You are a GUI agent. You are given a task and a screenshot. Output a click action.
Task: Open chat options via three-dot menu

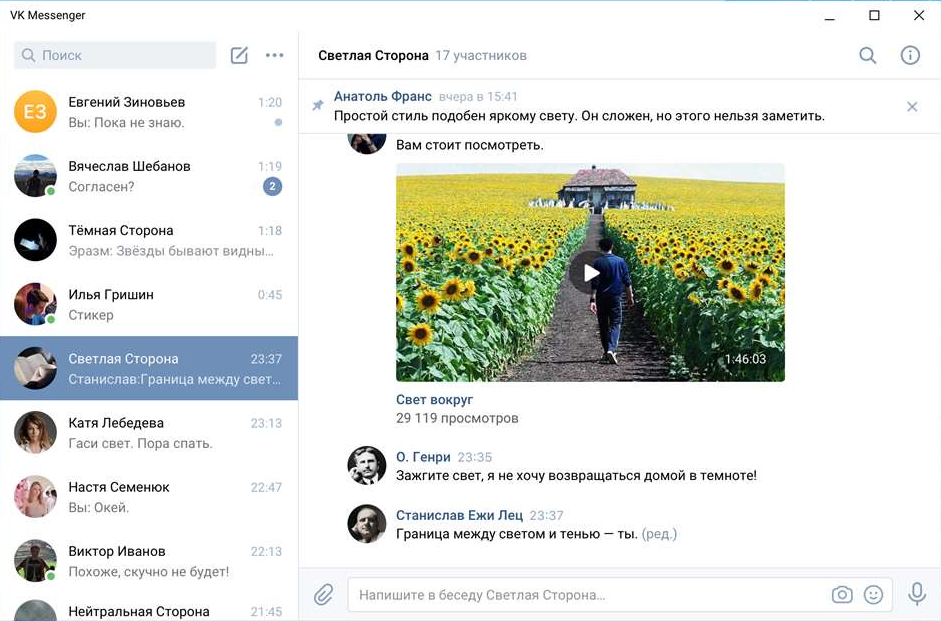[x=275, y=55]
